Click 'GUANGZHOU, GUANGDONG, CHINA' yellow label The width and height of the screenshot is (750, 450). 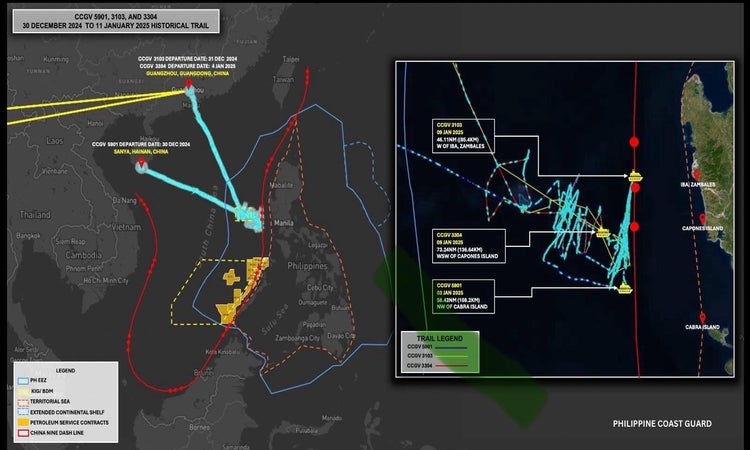click(x=188, y=74)
